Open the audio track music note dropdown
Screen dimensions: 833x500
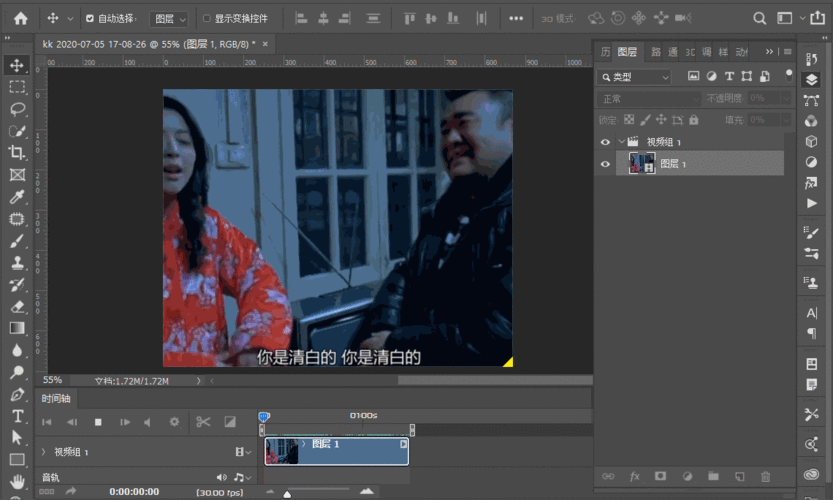click(243, 477)
